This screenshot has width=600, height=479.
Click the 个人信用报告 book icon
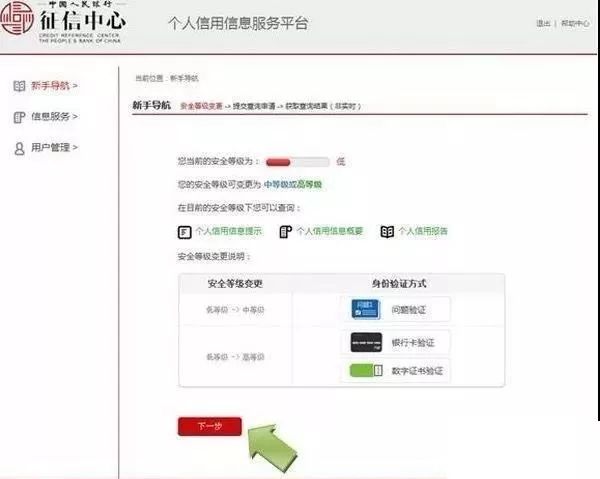click(x=387, y=231)
